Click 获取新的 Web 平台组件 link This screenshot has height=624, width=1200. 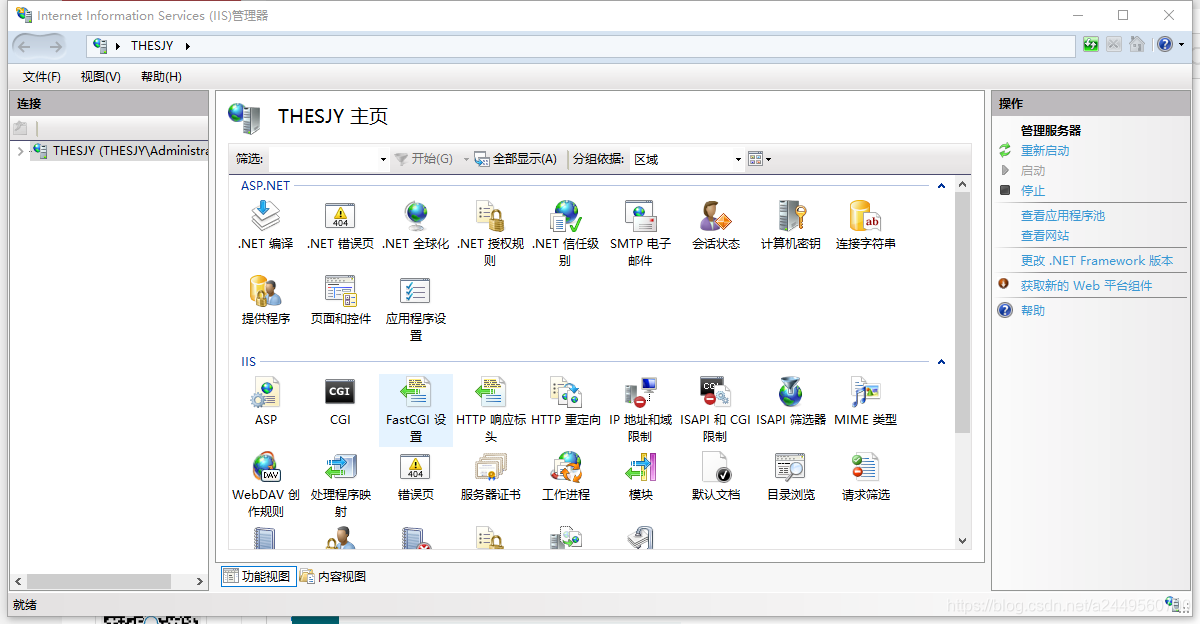point(1086,286)
